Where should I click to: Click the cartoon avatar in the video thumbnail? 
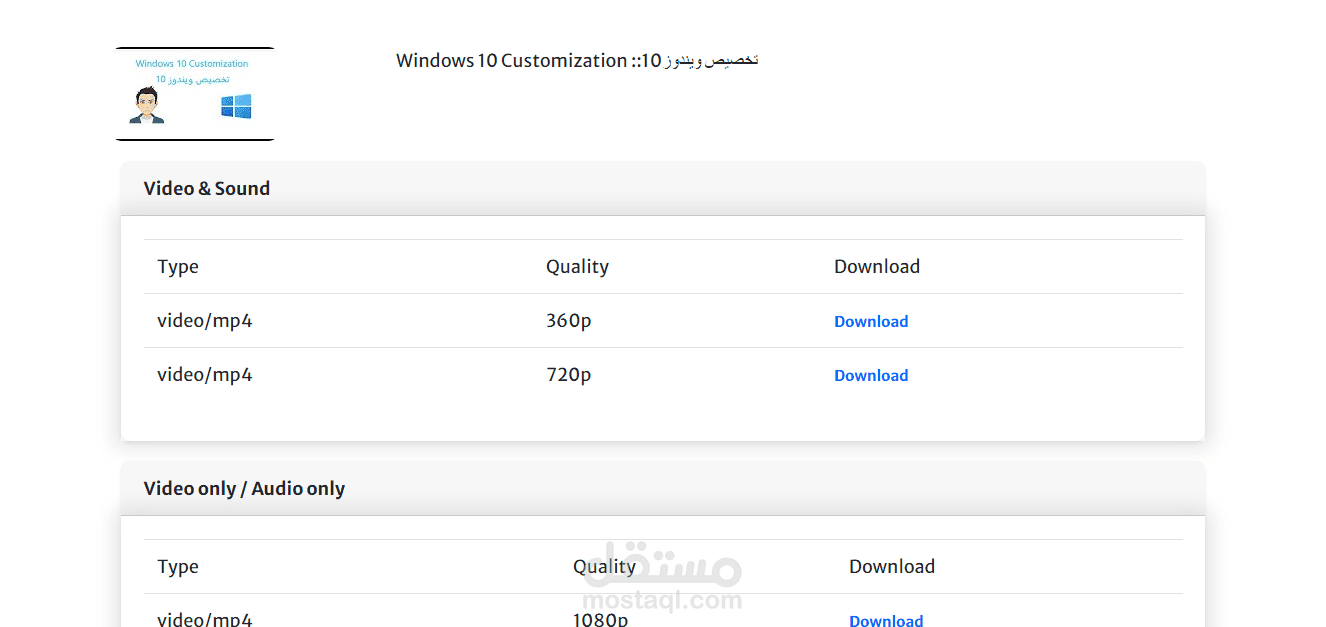coord(148,105)
